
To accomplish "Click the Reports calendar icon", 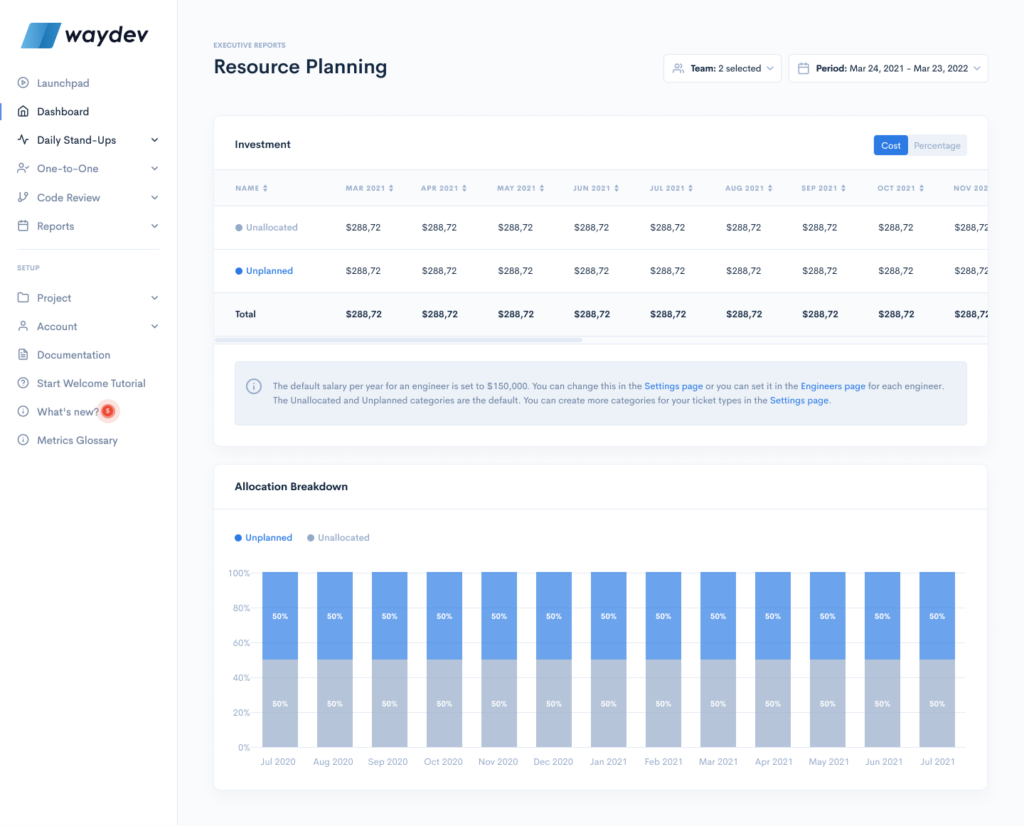I will coord(22,226).
